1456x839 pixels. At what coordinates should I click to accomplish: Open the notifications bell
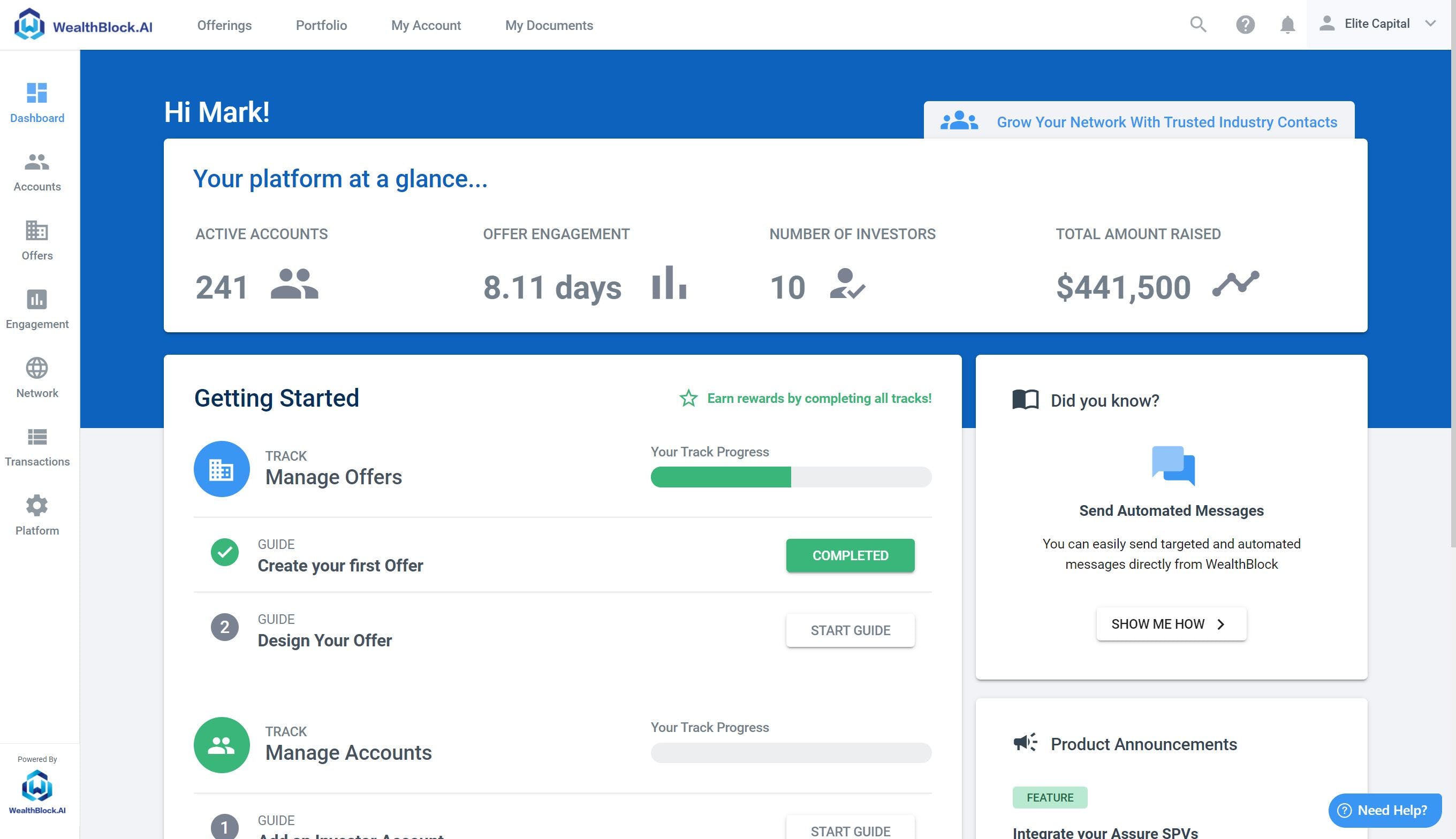coord(1287,24)
